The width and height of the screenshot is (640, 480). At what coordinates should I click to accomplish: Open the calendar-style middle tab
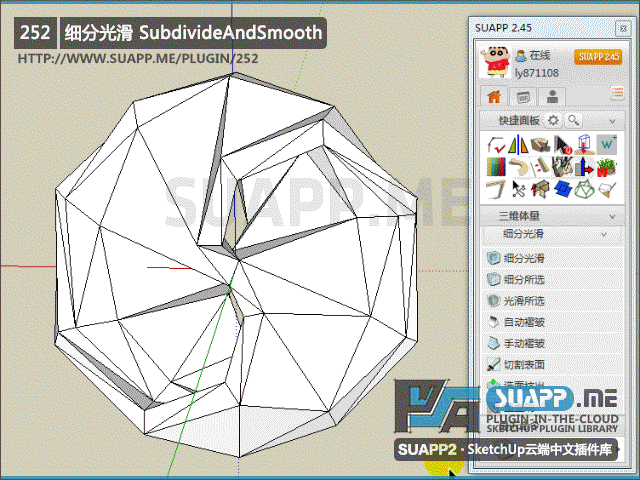pos(522,97)
